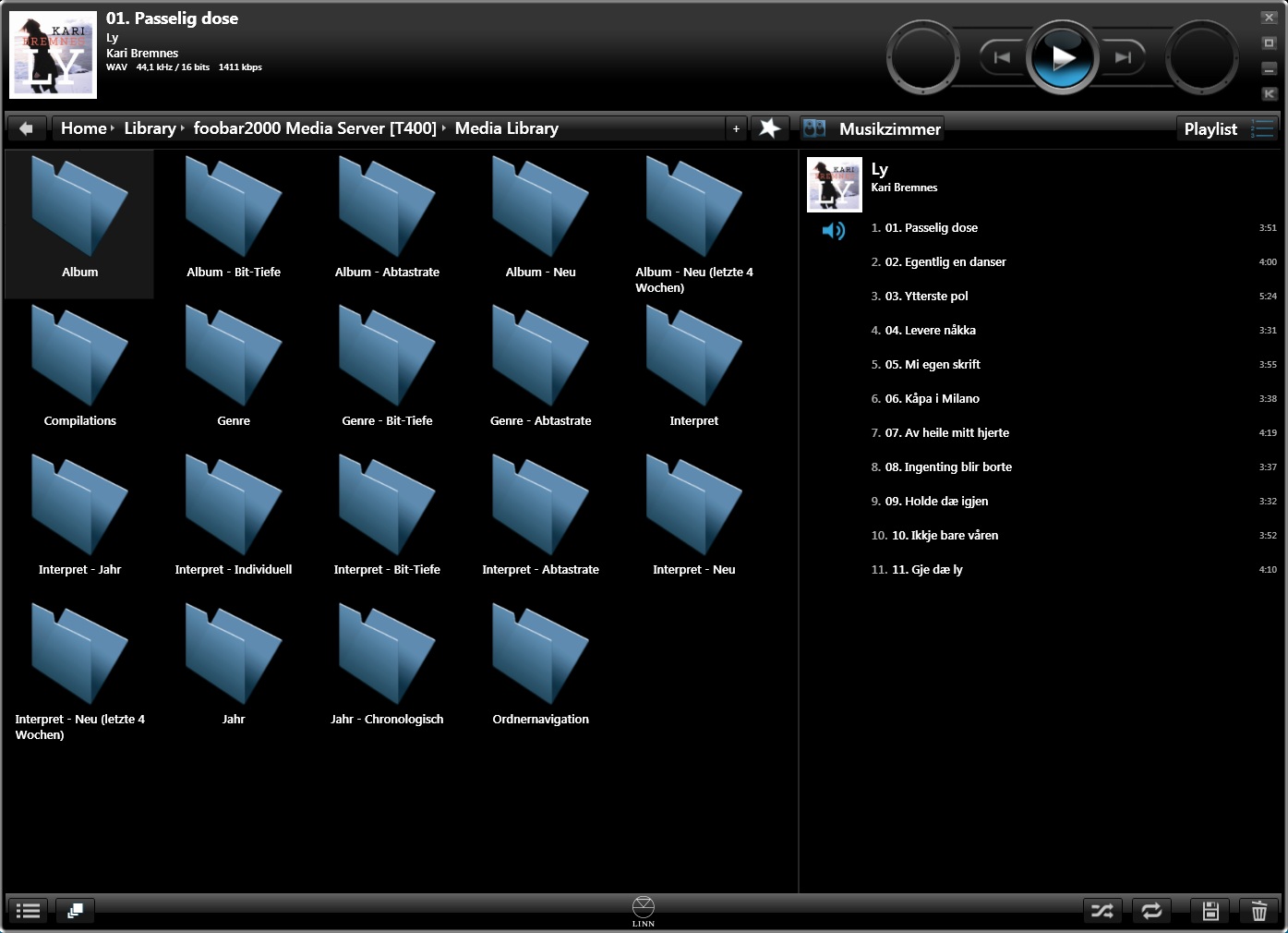Toggle repeat playback mode
Image resolution: width=1288 pixels, height=933 pixels.
(1151, 911)
